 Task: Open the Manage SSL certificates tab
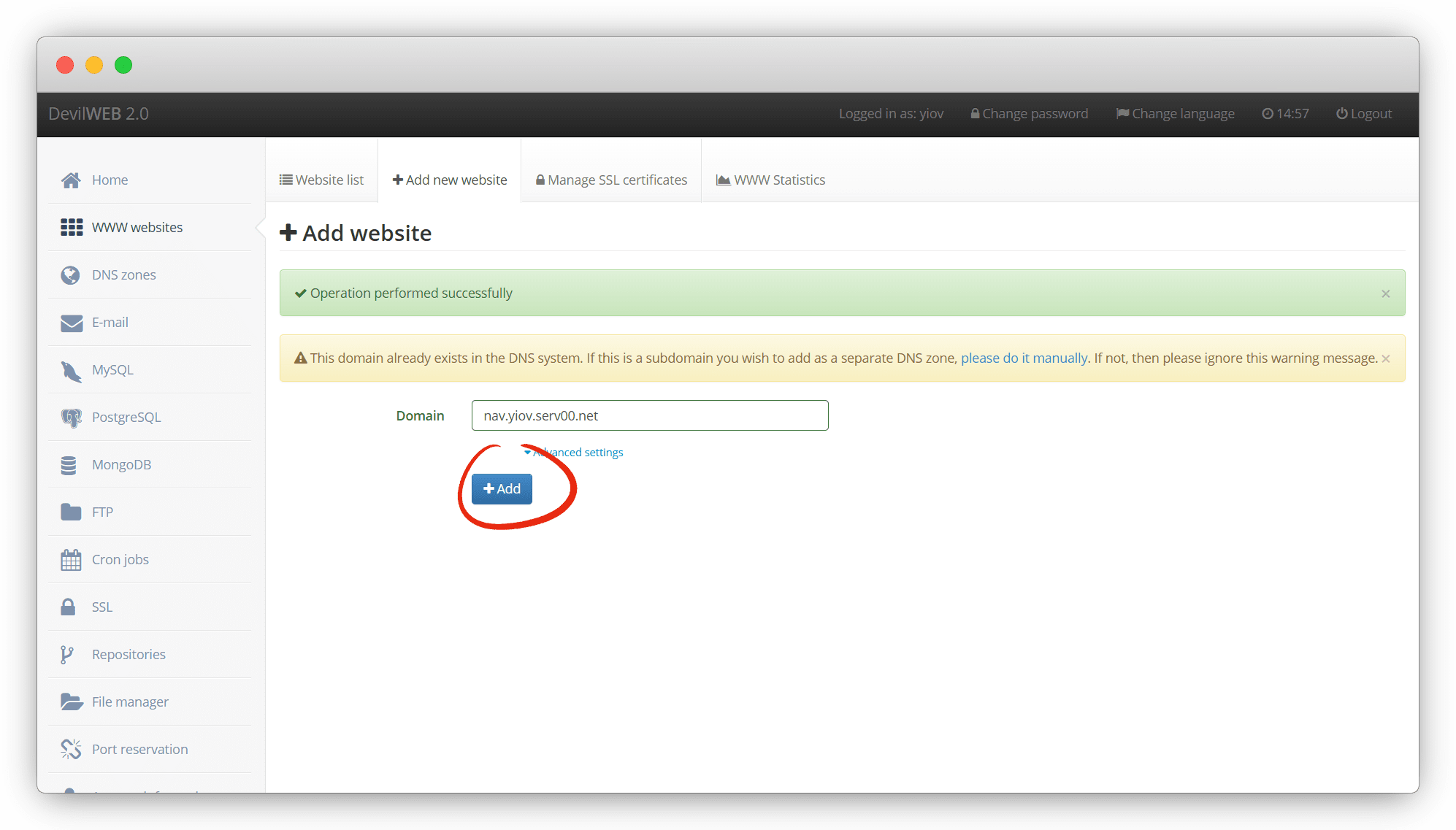pyautogui.click(x=611, y=180)
